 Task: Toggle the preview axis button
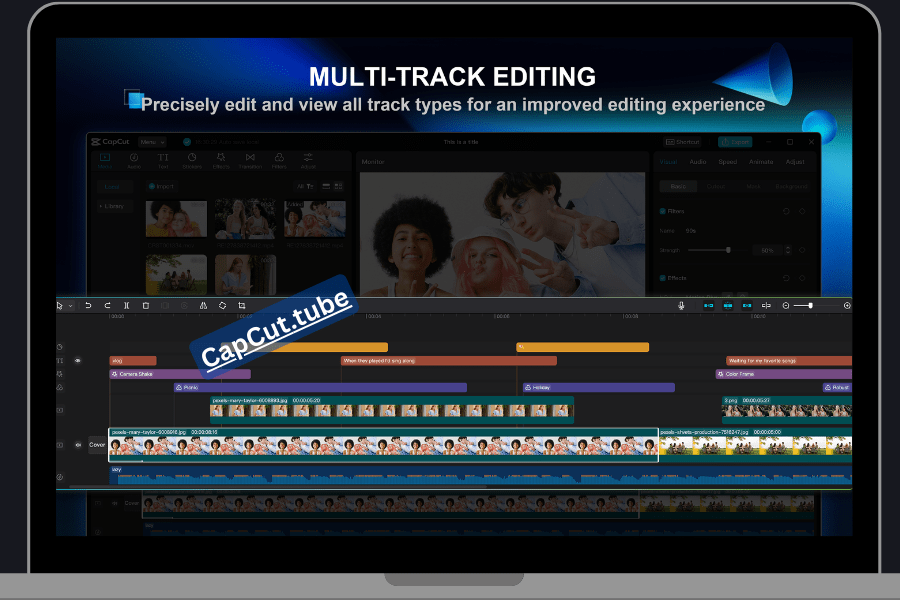point(766,306)
